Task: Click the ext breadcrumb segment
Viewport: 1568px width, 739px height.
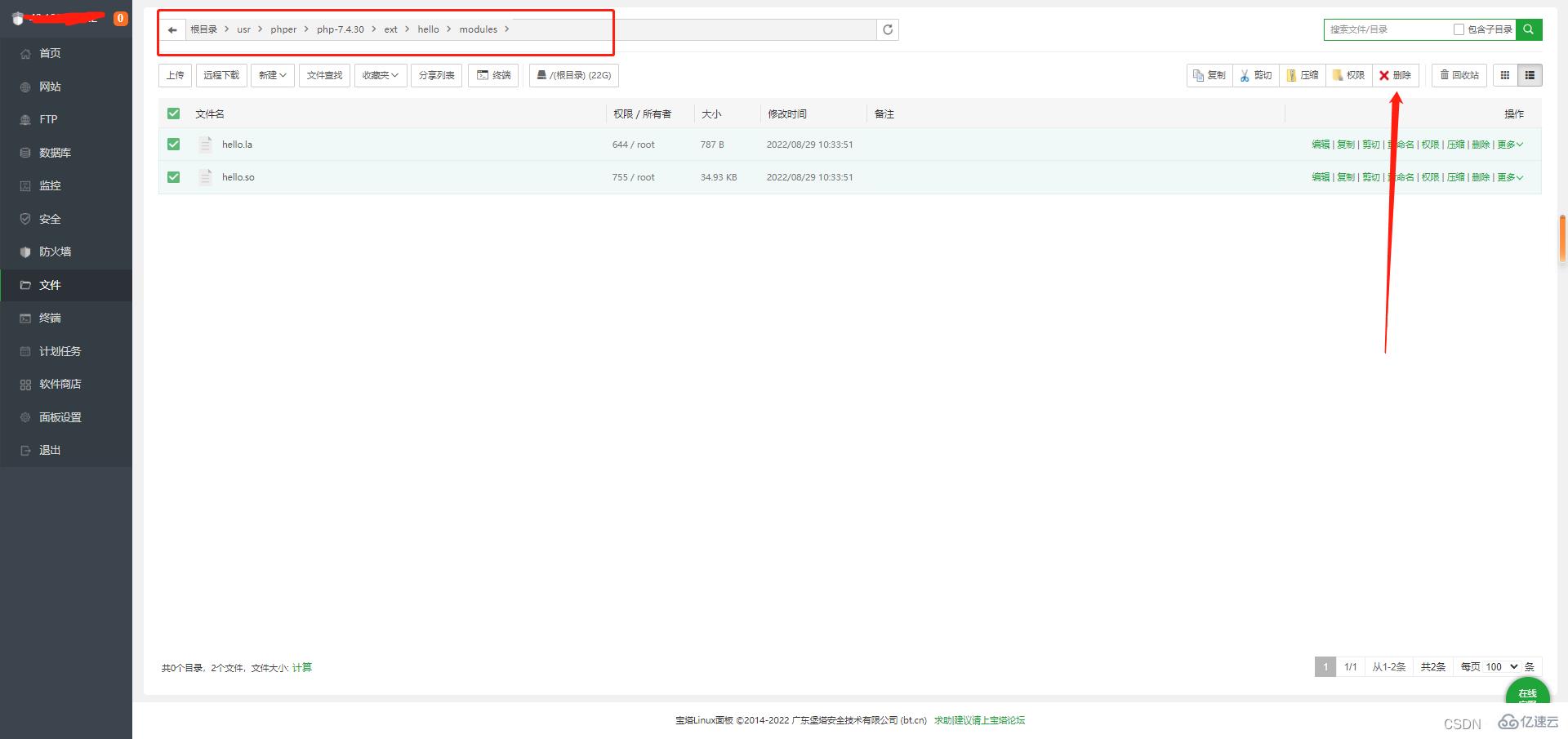Action: pyautogui.click(x=390, y=29)
